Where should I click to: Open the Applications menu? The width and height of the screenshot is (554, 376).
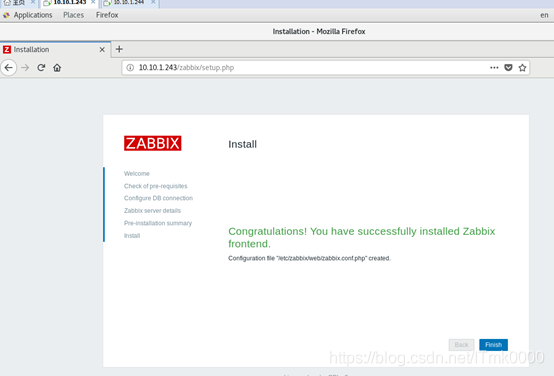[x=33, y=15]
